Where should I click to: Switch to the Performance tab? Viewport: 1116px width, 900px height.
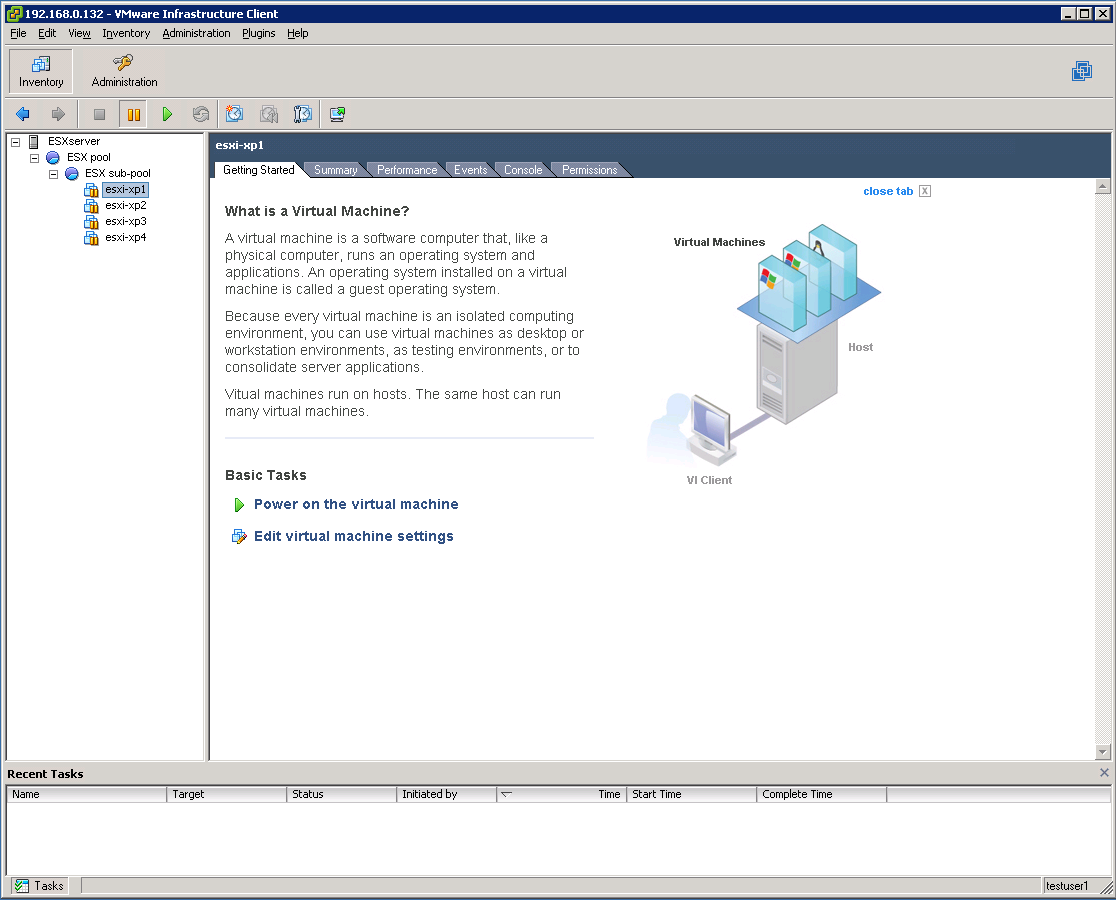[x=407, y=170]
